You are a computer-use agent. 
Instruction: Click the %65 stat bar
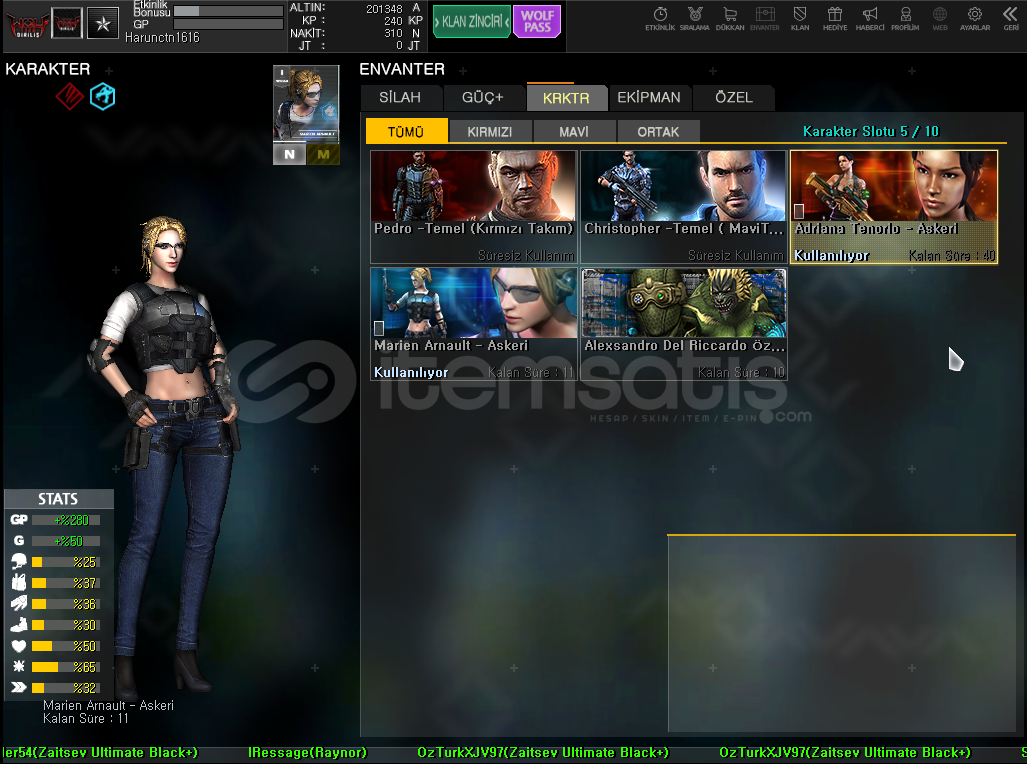pos(65,667)
